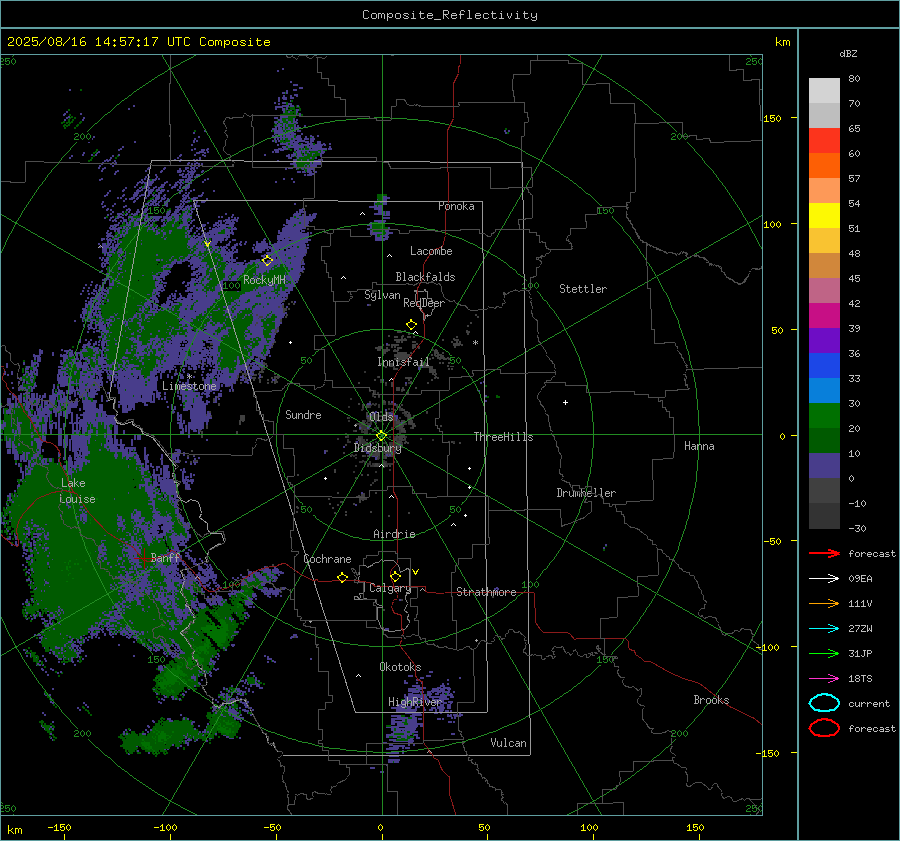Select the Okotoks label

(400, 667)
